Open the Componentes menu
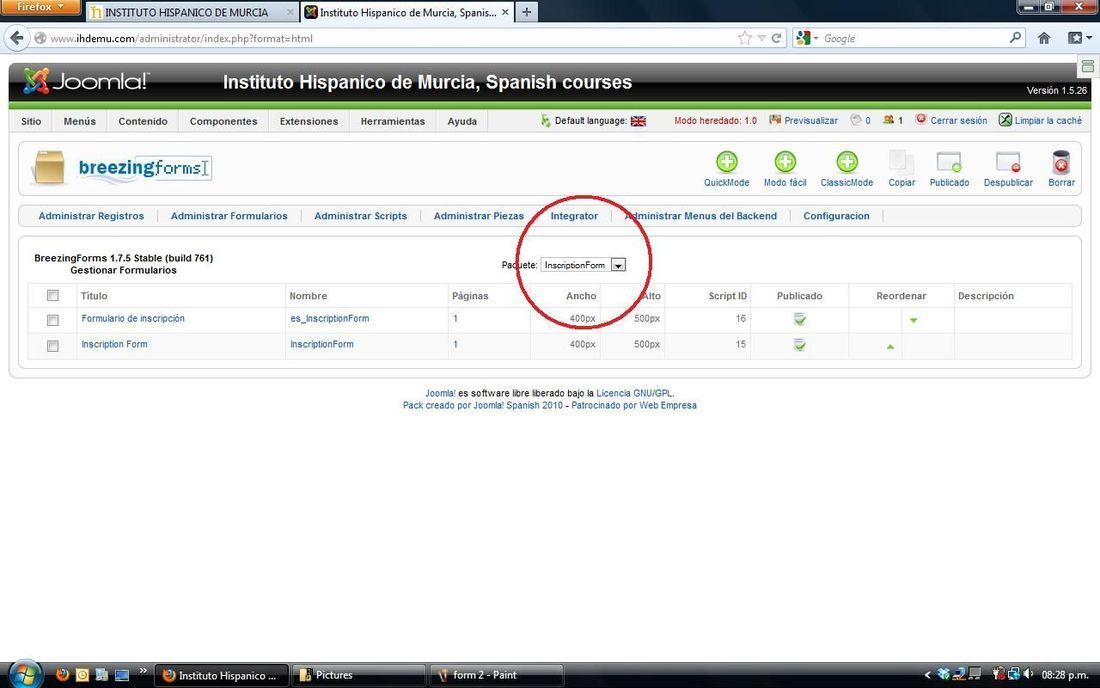The image size is (1100, 688). click(224, 121)
